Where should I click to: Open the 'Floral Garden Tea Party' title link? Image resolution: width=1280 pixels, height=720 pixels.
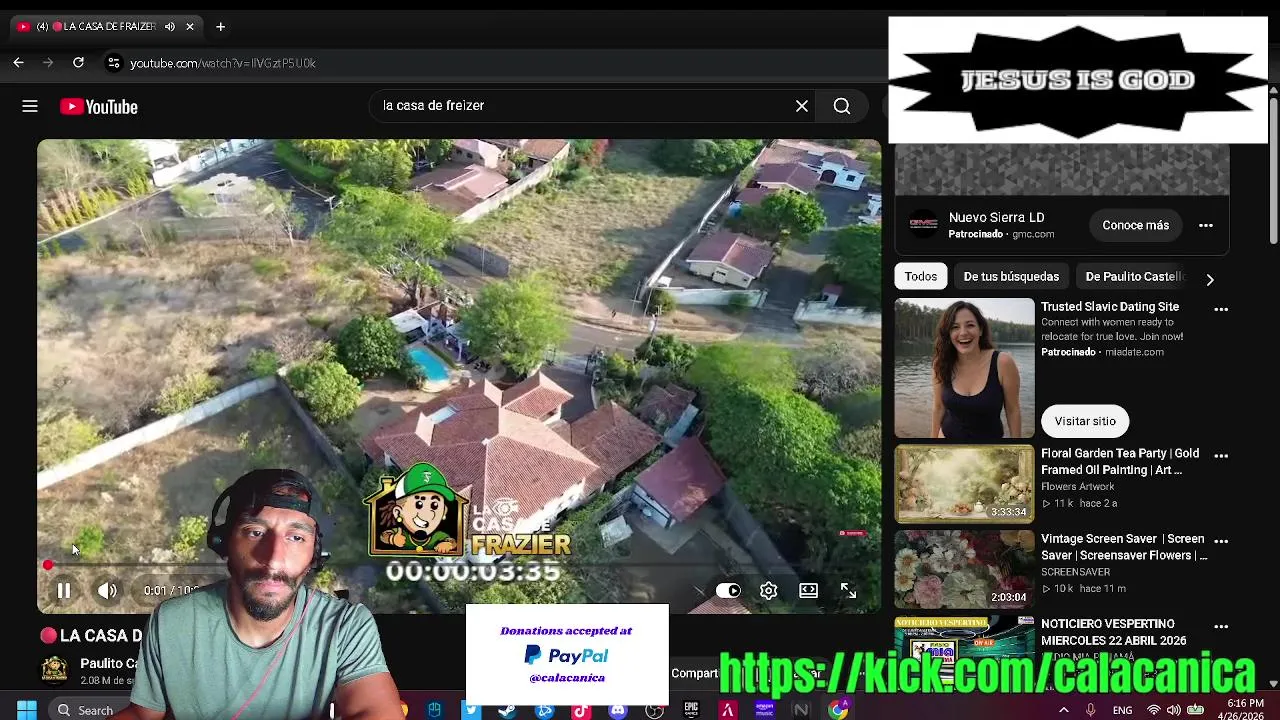click(x=1120, y=462)
